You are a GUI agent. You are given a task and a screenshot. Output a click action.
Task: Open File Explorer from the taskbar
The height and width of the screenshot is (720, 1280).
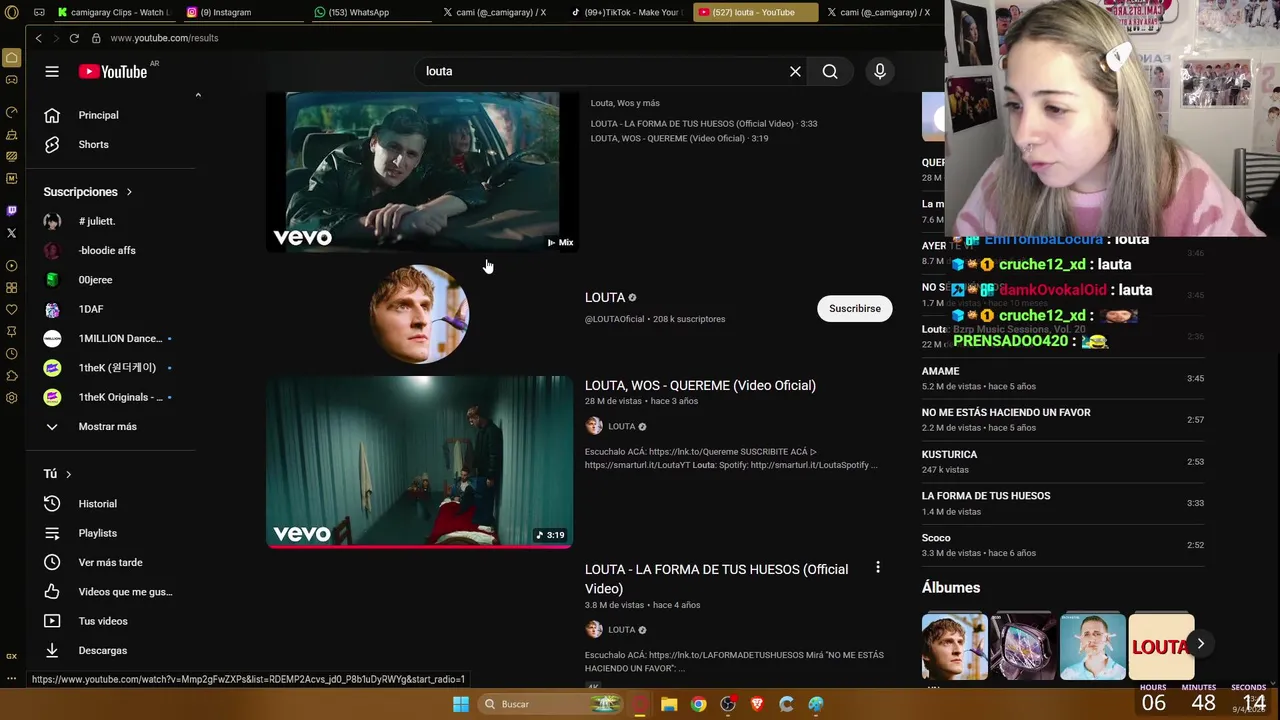coord(669,704)
